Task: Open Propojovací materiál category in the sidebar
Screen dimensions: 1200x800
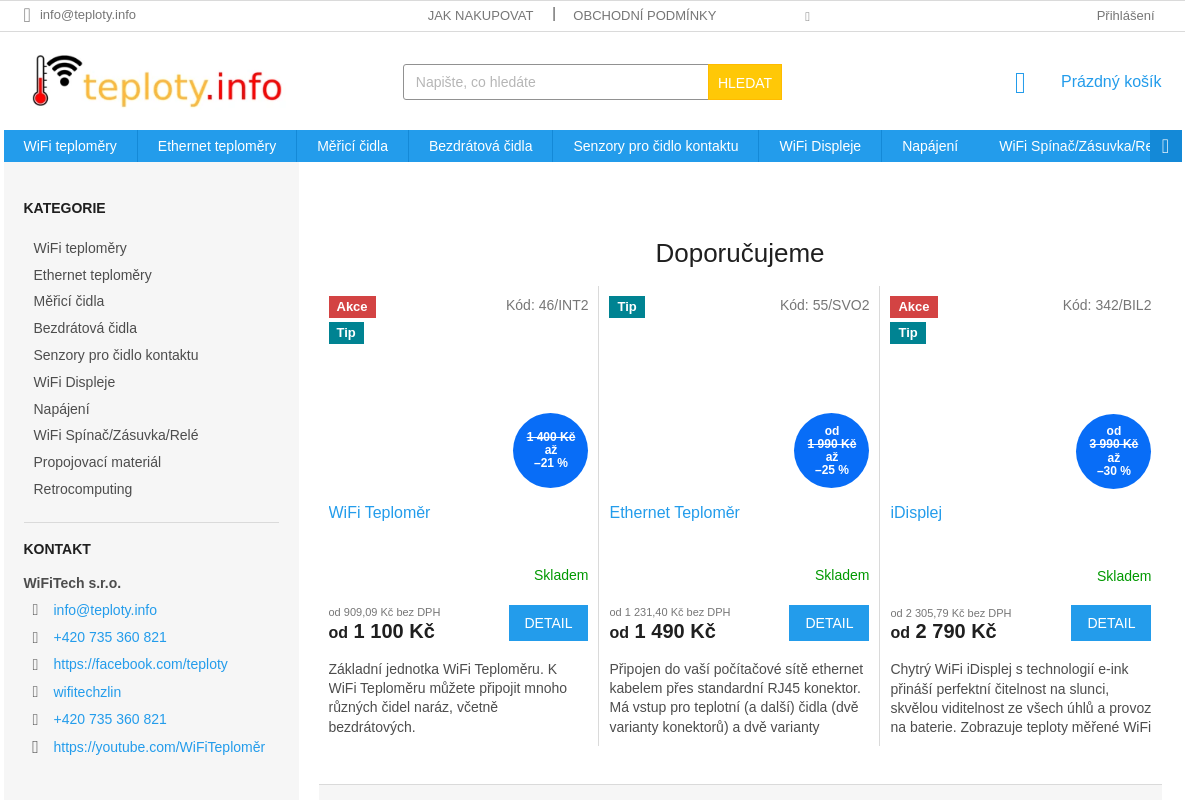Action: [97, 462]
